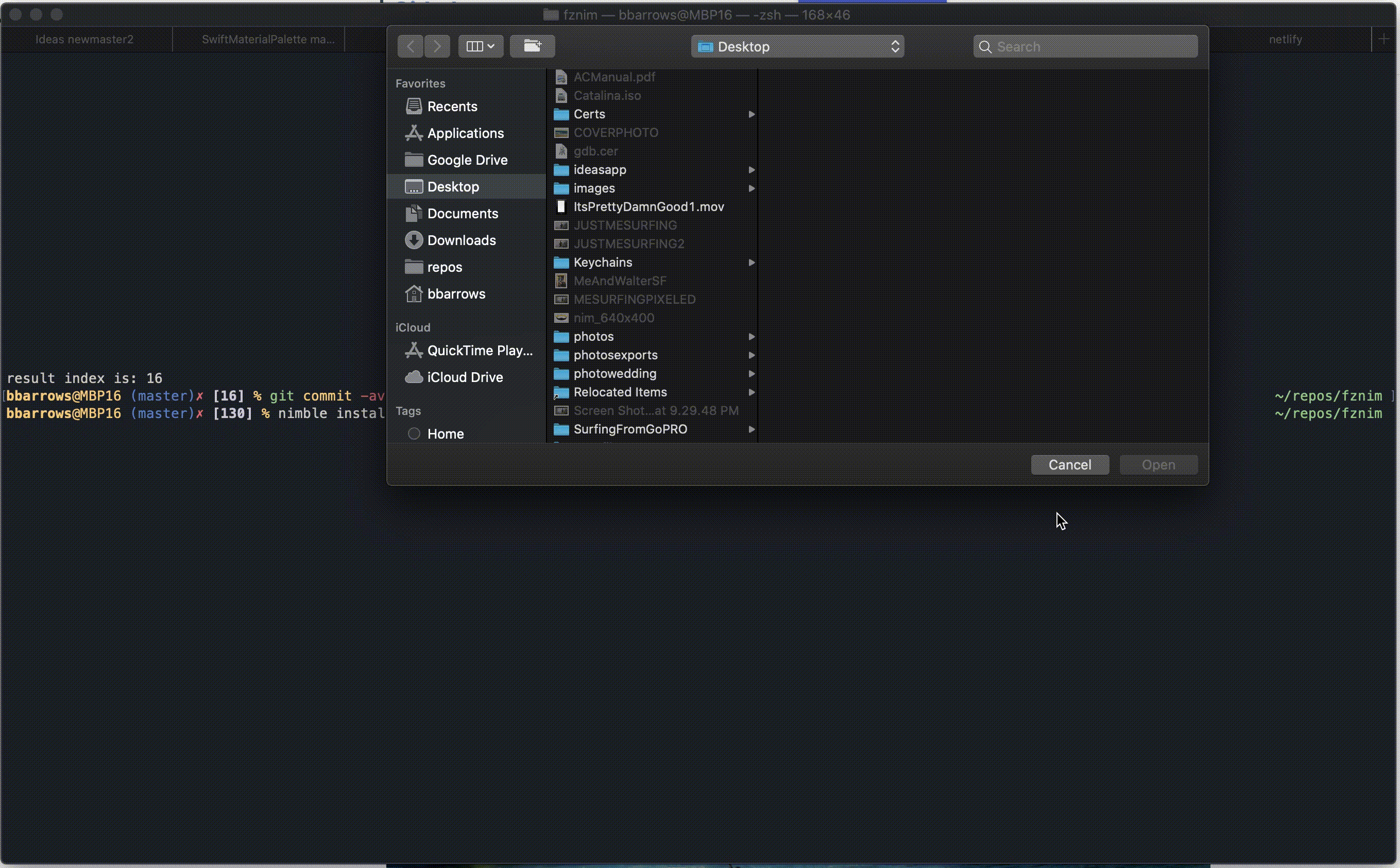The width and height of the screenshot is (1400, 868).
Task: Click the back navigation arrow
Action: (410, 46)
